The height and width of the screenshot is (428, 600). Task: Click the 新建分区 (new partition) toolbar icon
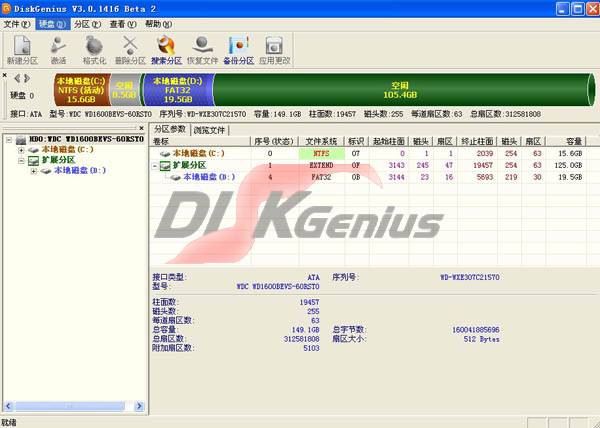[x=22, y=50]
